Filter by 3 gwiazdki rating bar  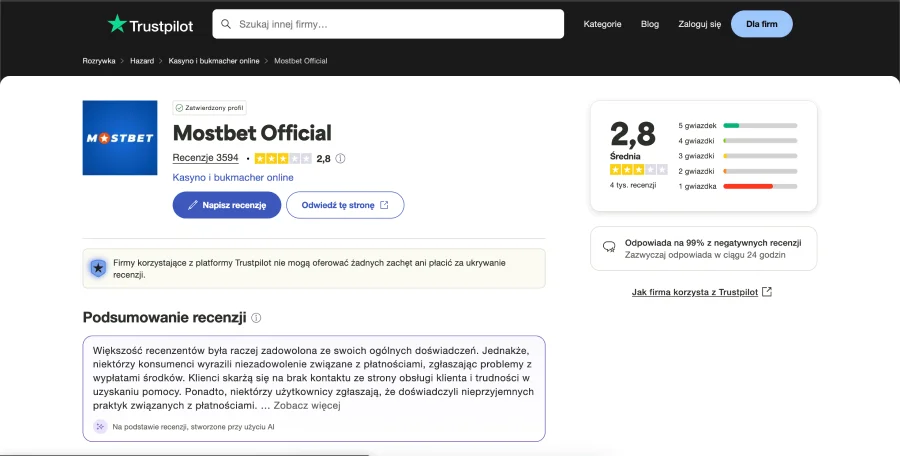738,156
